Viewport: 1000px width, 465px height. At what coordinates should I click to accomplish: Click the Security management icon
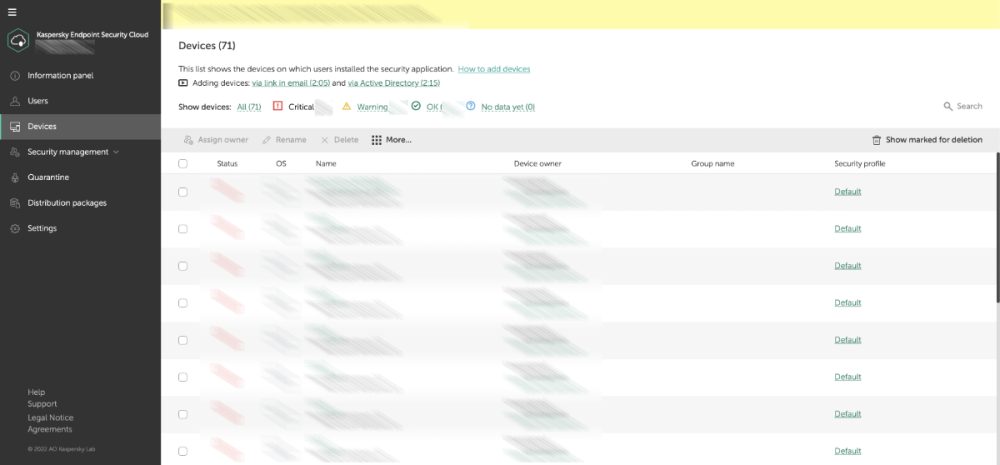point(15,152)
